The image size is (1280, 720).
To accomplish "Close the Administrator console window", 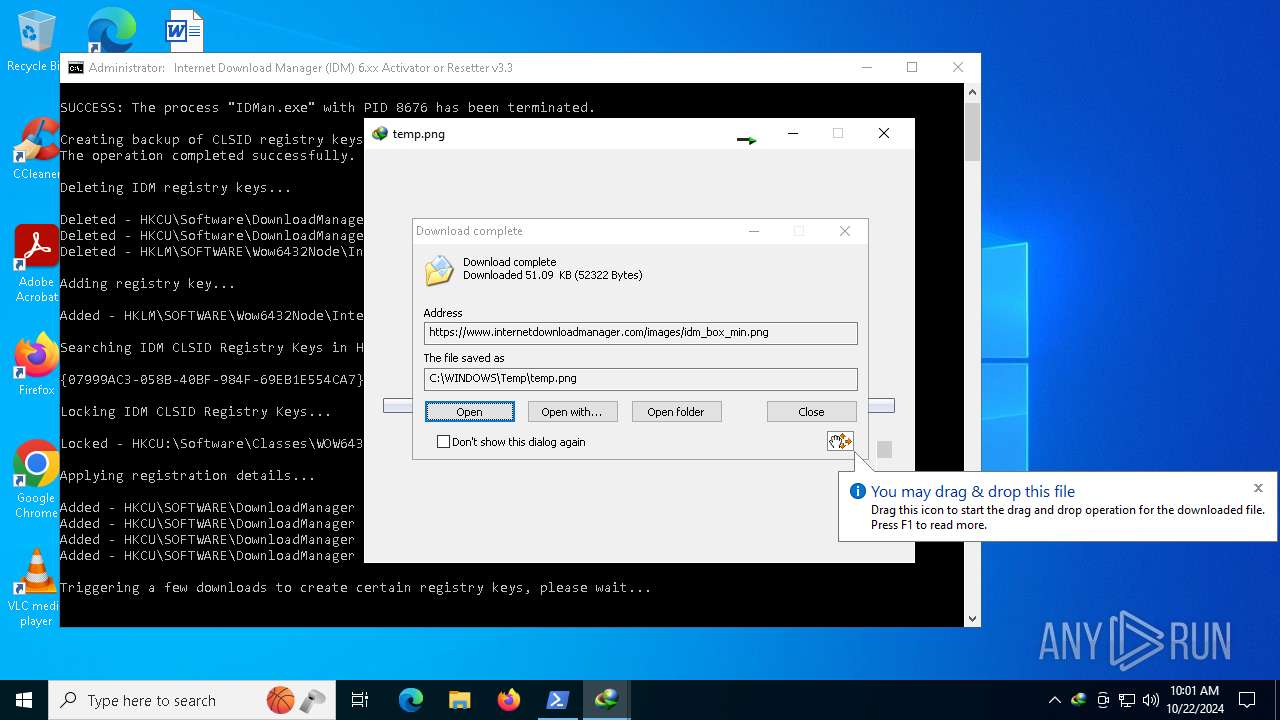I will click(x=958, y=67).
